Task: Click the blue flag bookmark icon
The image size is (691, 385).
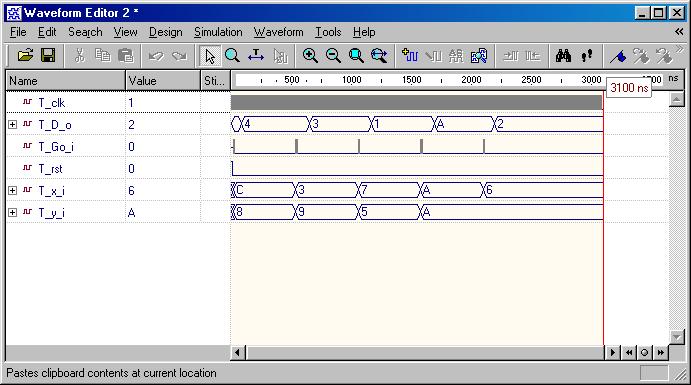Action: [x=618, y=56]
